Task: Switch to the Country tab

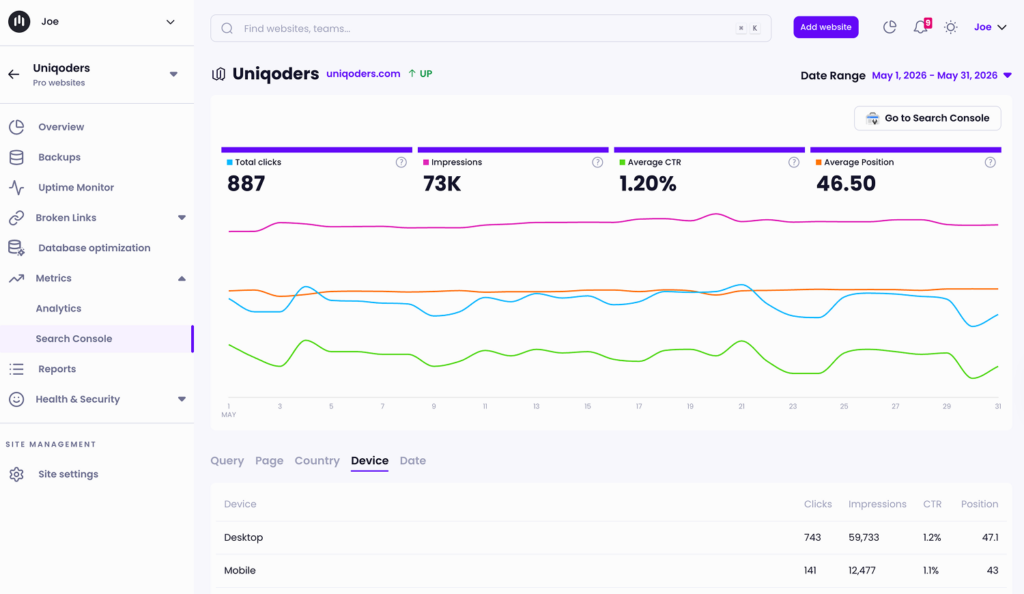Action: pos(317,461)
